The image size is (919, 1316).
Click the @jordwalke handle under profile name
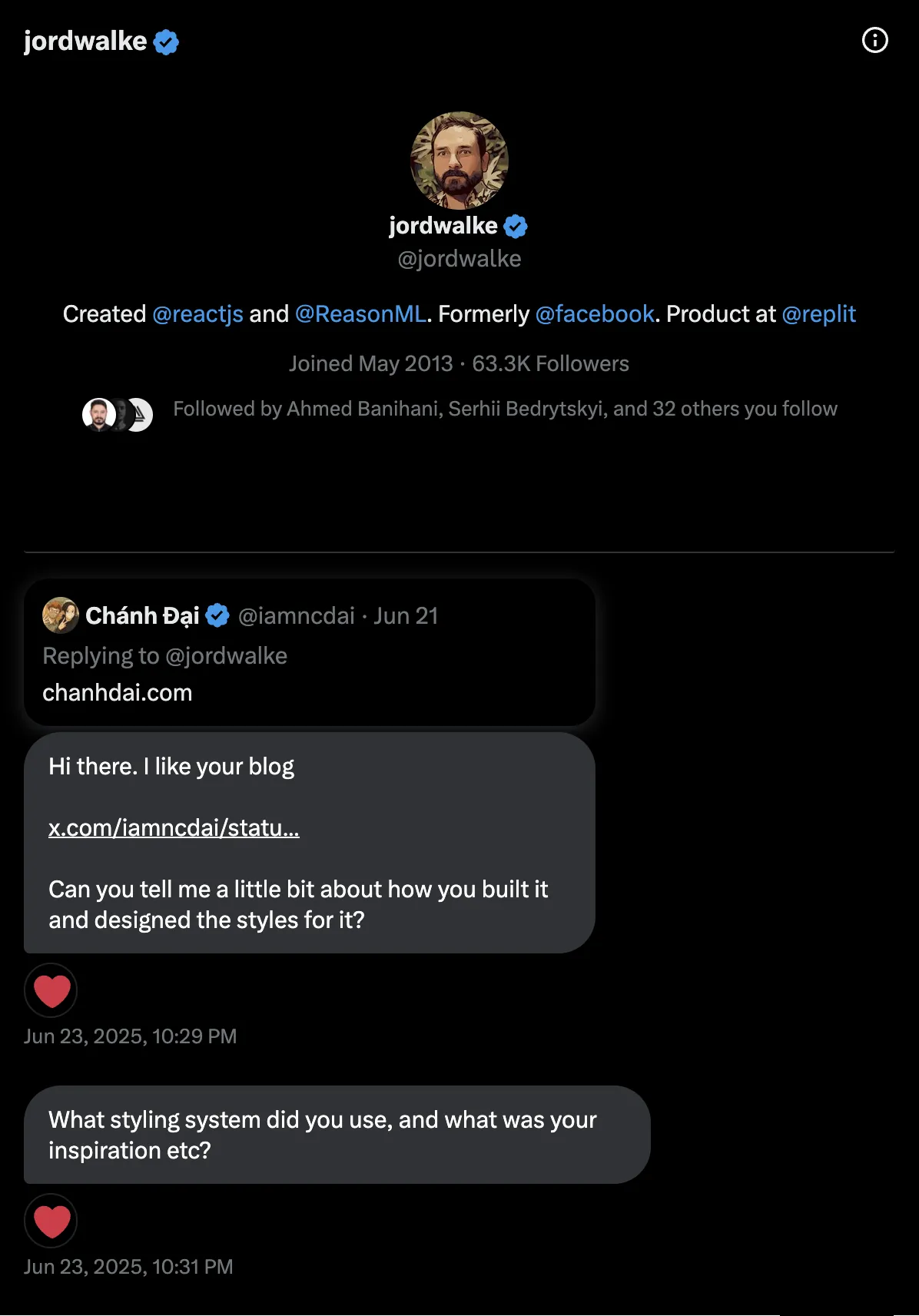[459, 259]
